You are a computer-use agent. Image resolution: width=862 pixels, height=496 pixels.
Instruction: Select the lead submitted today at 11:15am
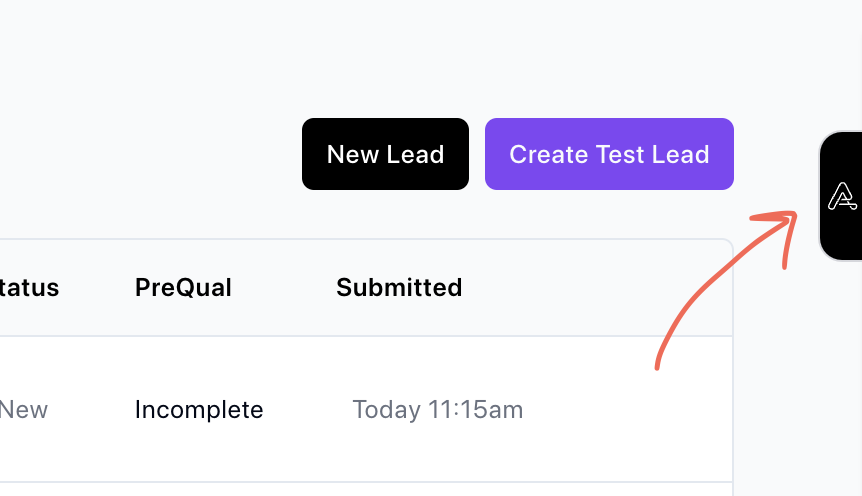click(437, 410)
